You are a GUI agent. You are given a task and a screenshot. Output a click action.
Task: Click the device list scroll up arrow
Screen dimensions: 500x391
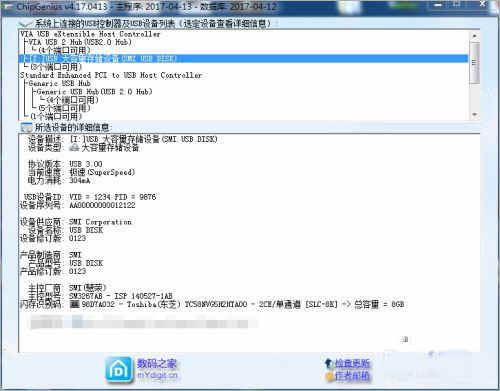pyautogui.click(x=475, y=35)
